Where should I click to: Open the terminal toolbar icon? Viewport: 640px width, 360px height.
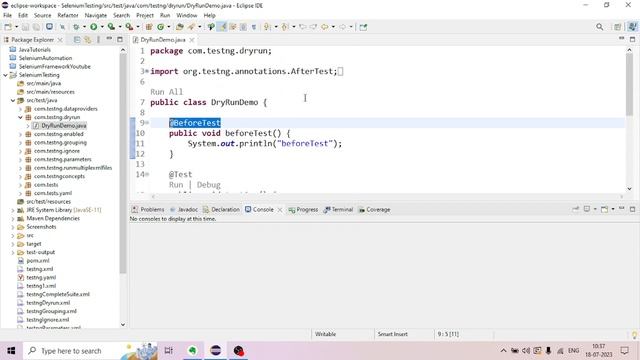pyautogui.click(x=49, y=27)
